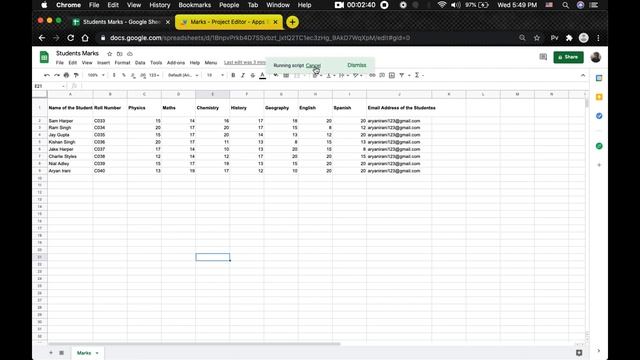
Task: Open the Sheets File menu
Action: 60,63
